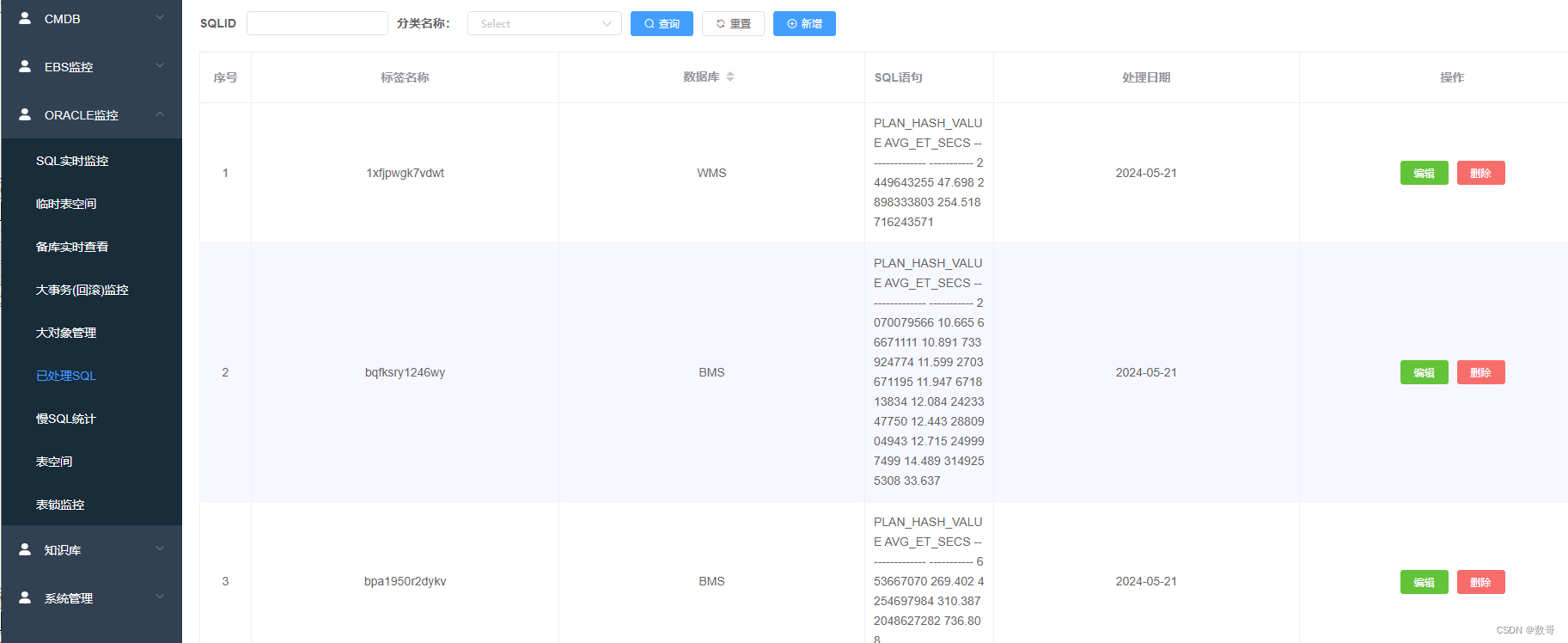Delete row bpa1950r2dykv with 删除
The width and height of the screenshot is (1568, 643).
point(1480,582)
